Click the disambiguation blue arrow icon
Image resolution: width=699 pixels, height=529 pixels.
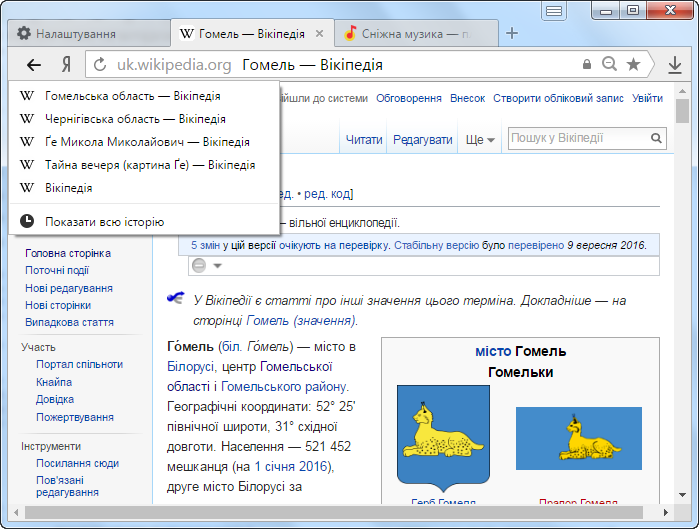176,297
